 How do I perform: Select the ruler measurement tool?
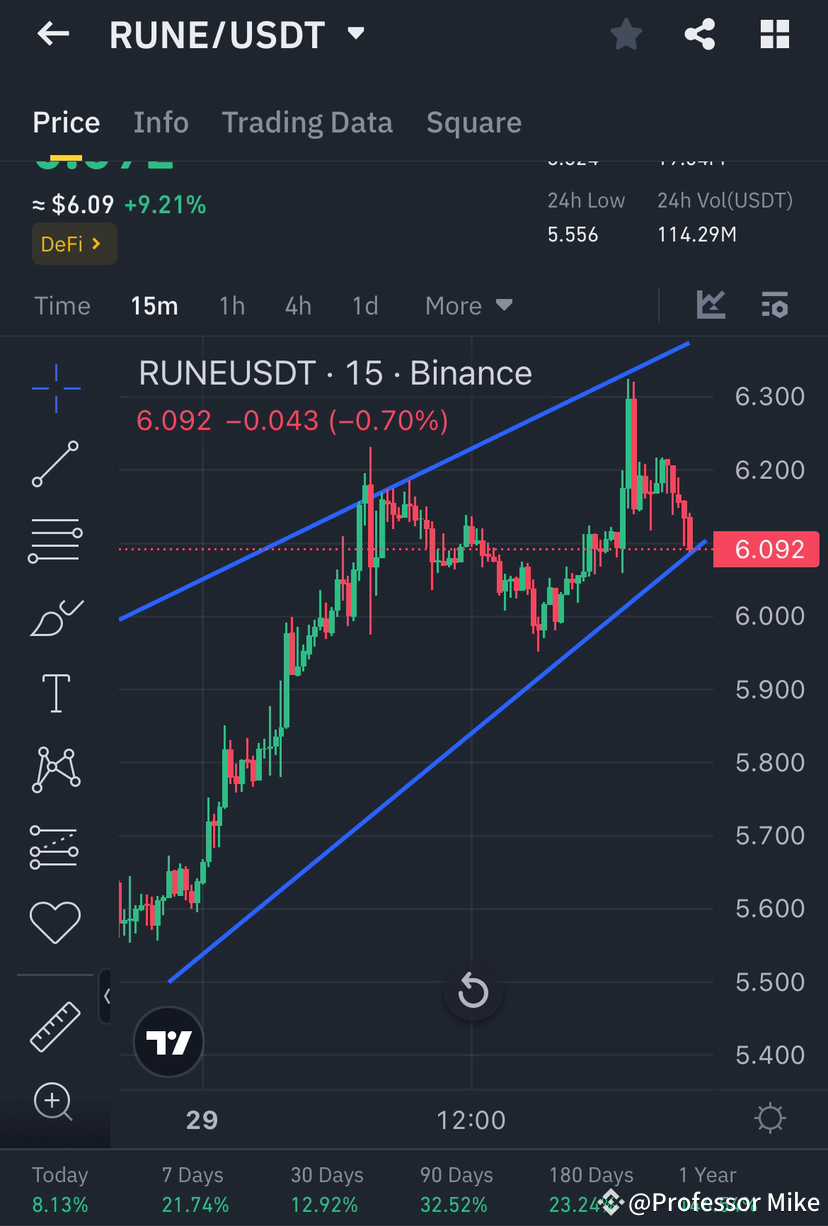click(x=55, y=1027)
